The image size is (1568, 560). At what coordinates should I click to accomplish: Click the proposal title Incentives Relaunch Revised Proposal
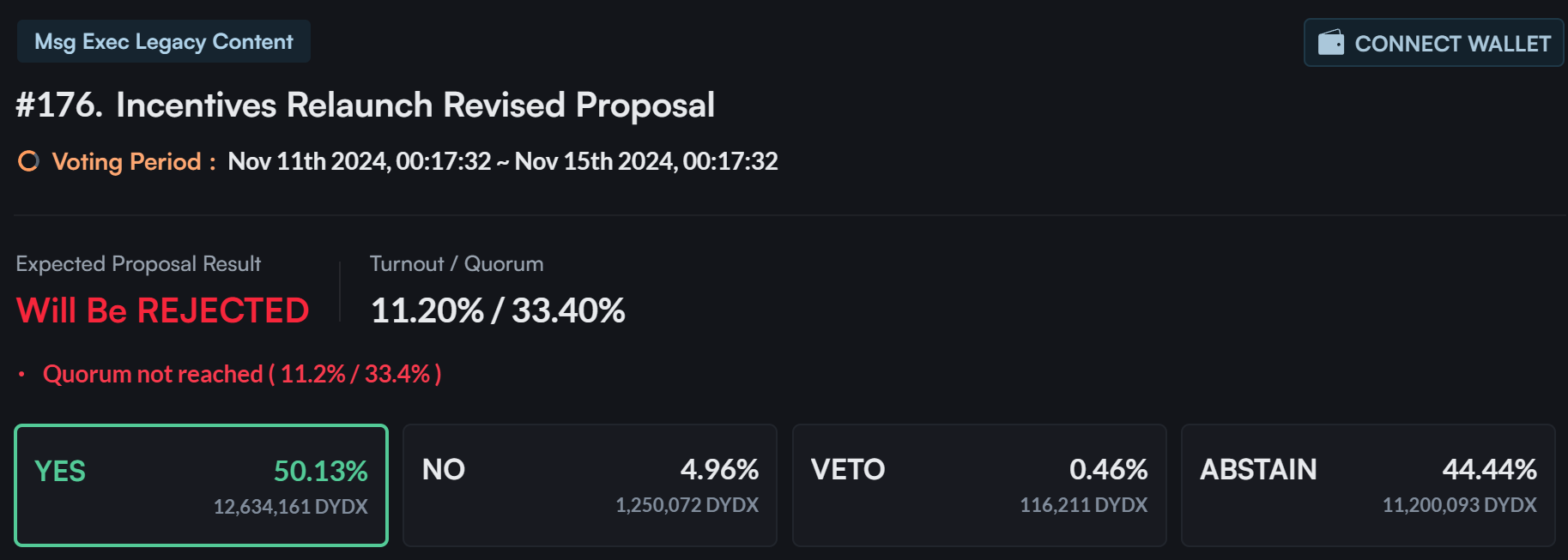[415, 105]
